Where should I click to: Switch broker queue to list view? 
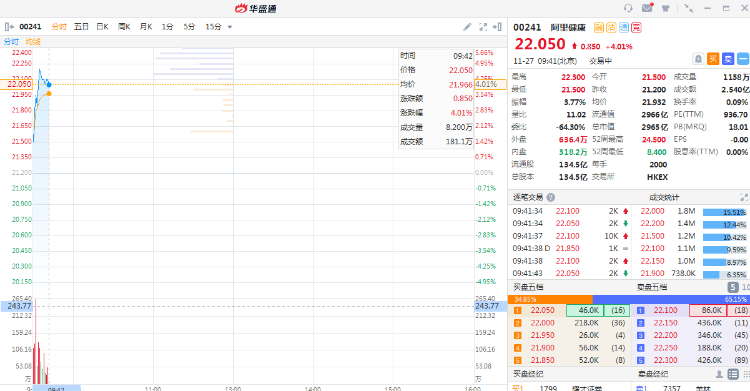733,374
